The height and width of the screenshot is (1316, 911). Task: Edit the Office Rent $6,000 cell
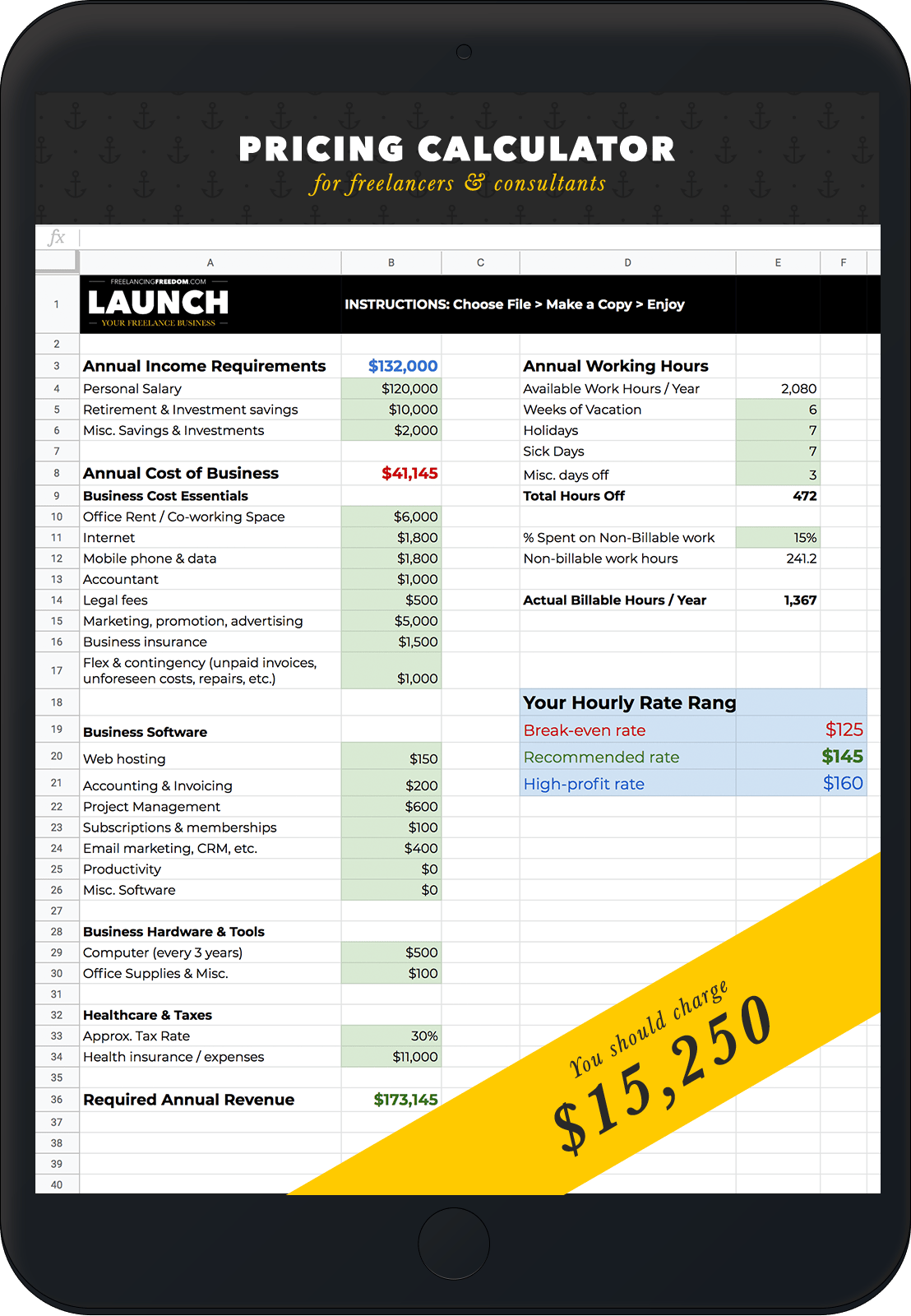391,517
